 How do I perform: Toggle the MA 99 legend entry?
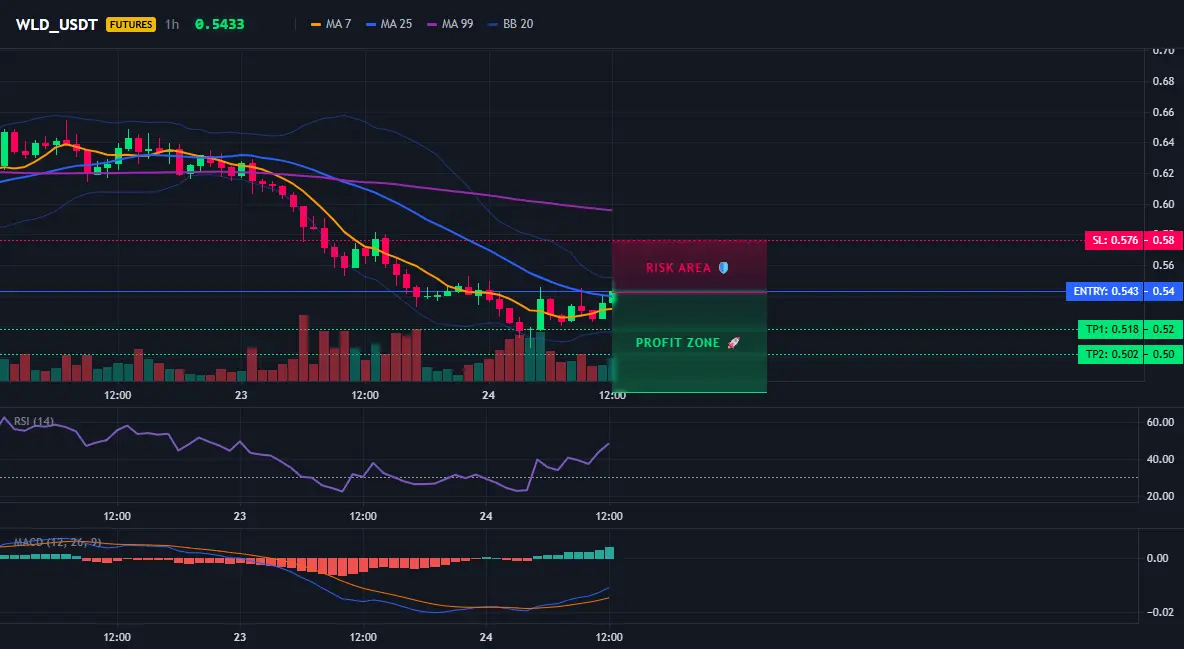click(x=450, y=24)
